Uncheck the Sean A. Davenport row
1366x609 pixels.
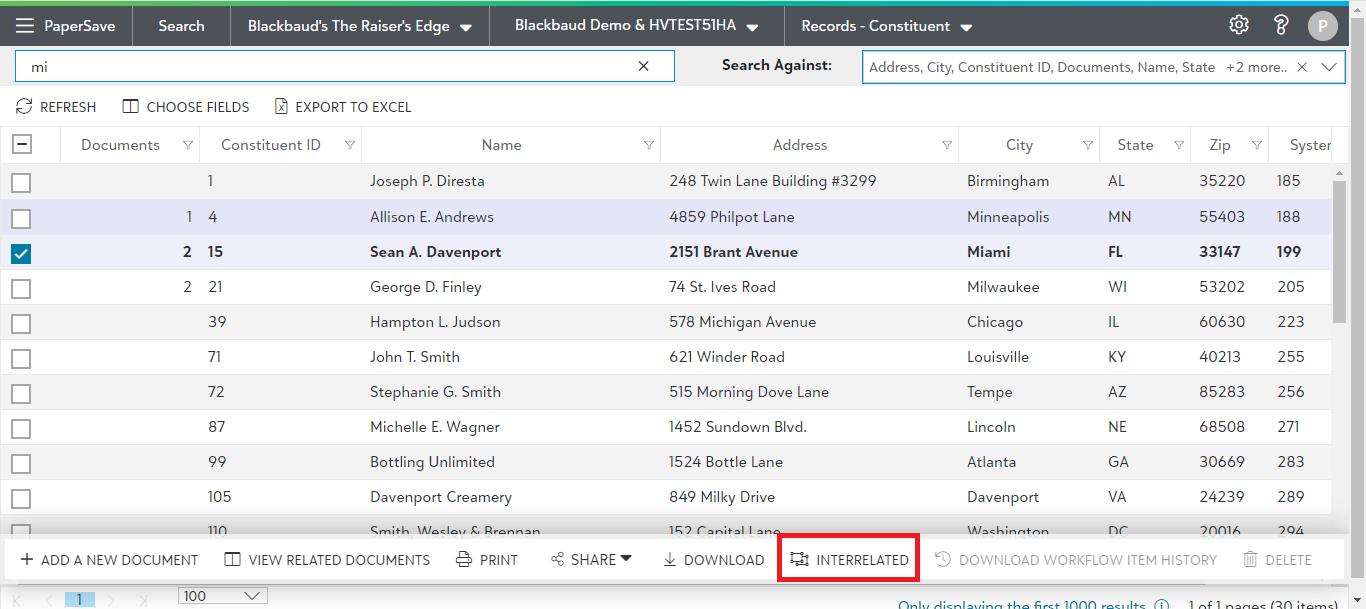(x=21, y=253)
